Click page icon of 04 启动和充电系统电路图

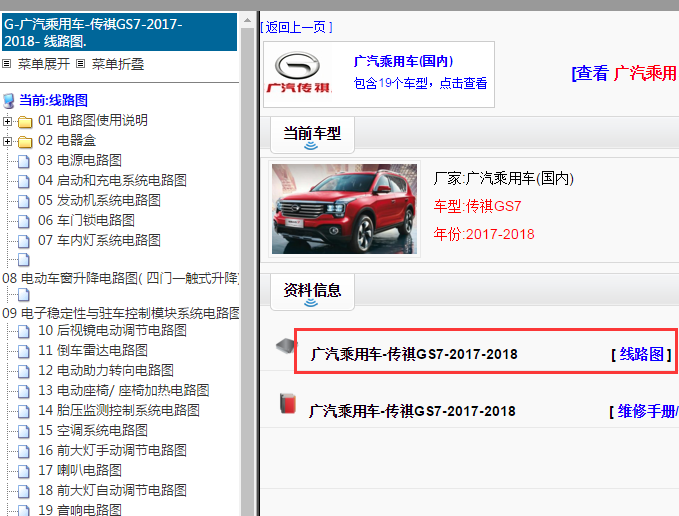(24, 181)
